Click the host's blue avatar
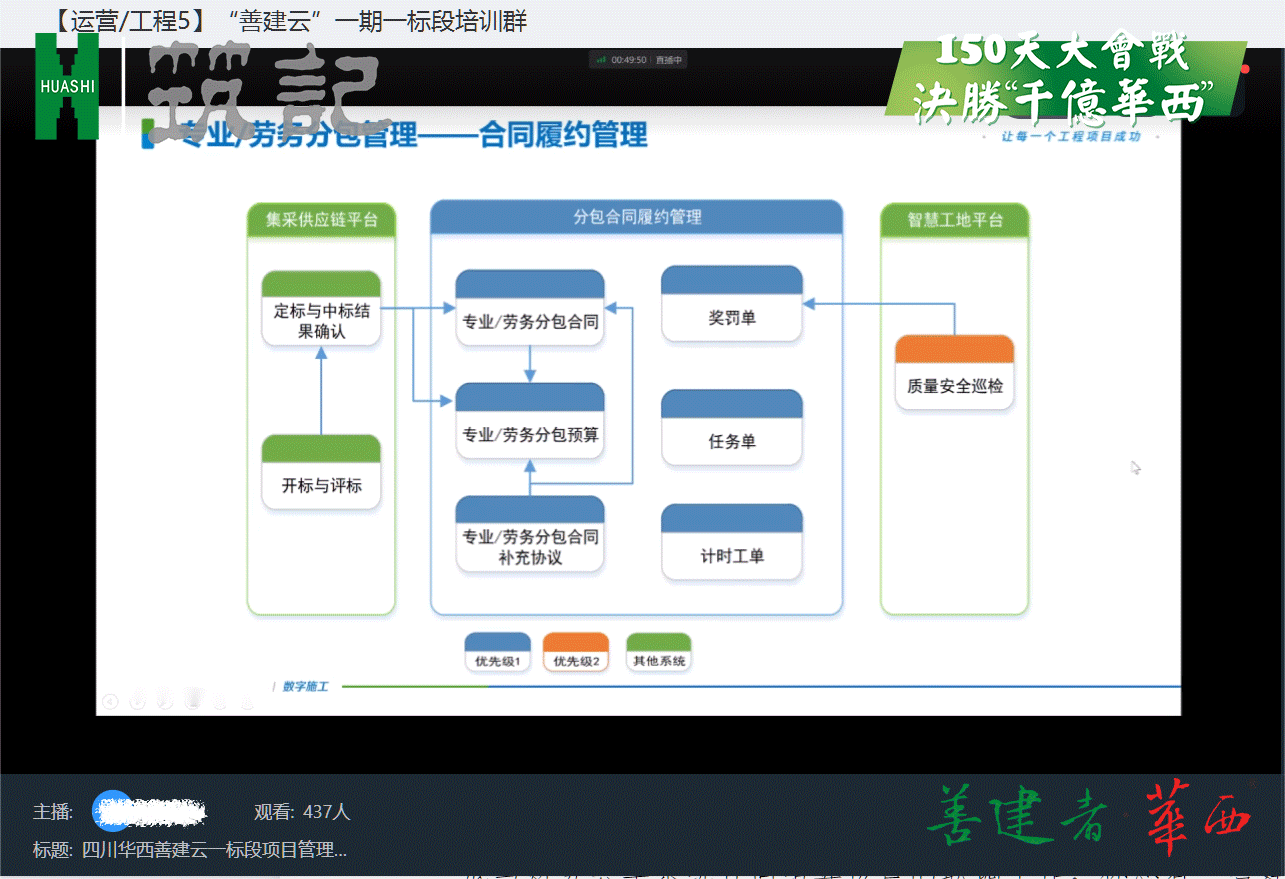Screen dimensions: 1285x879 click(112, 811)
